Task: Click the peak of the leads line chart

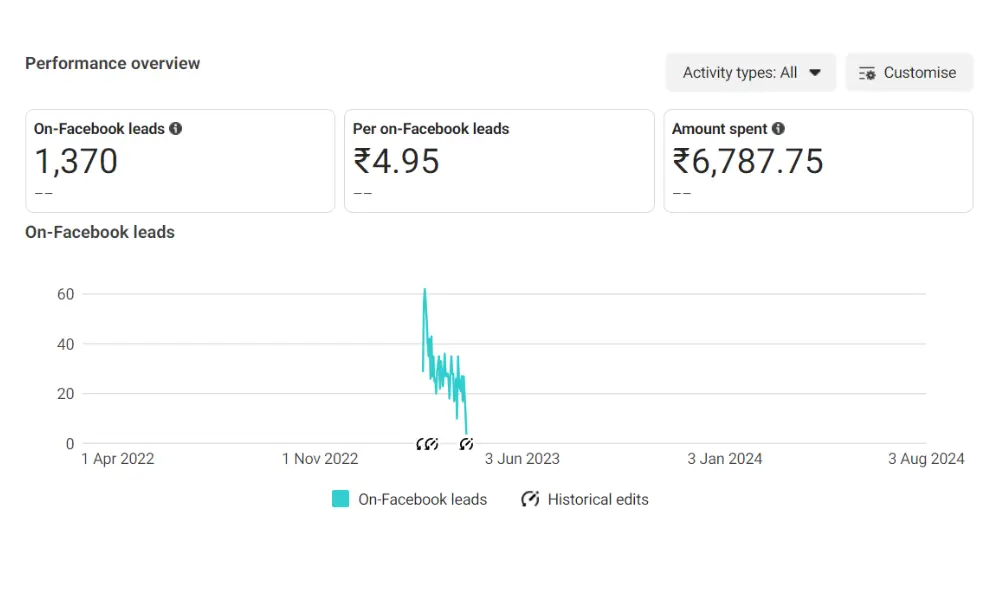Action: tap(425, 290)
